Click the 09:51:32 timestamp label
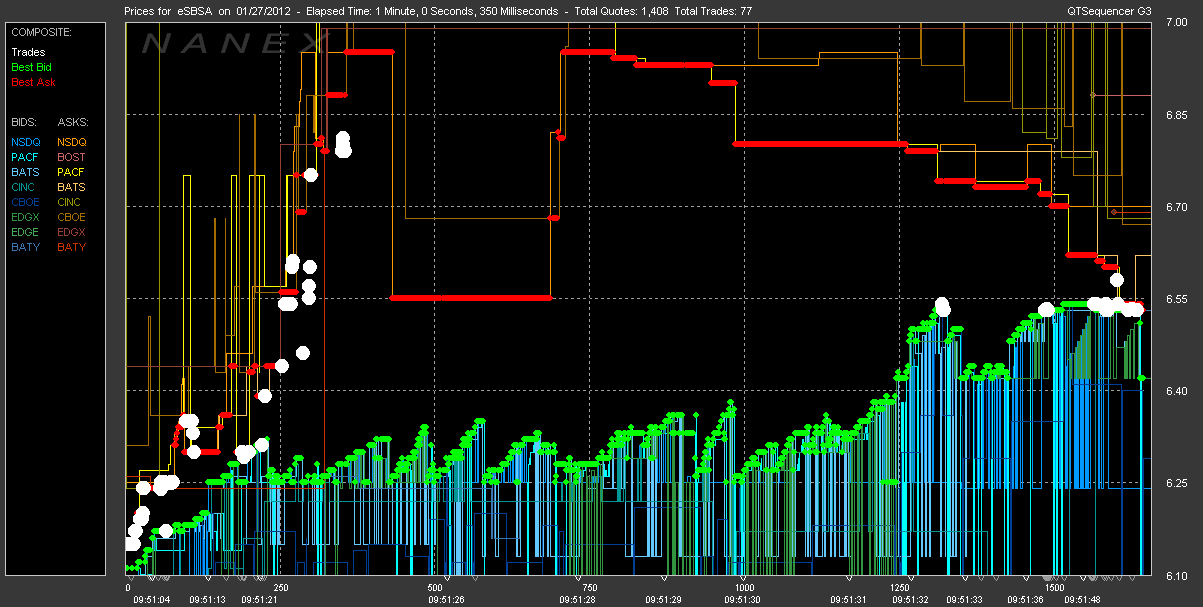Screen dimensions: 1203x607 click(x=909, y=600)
